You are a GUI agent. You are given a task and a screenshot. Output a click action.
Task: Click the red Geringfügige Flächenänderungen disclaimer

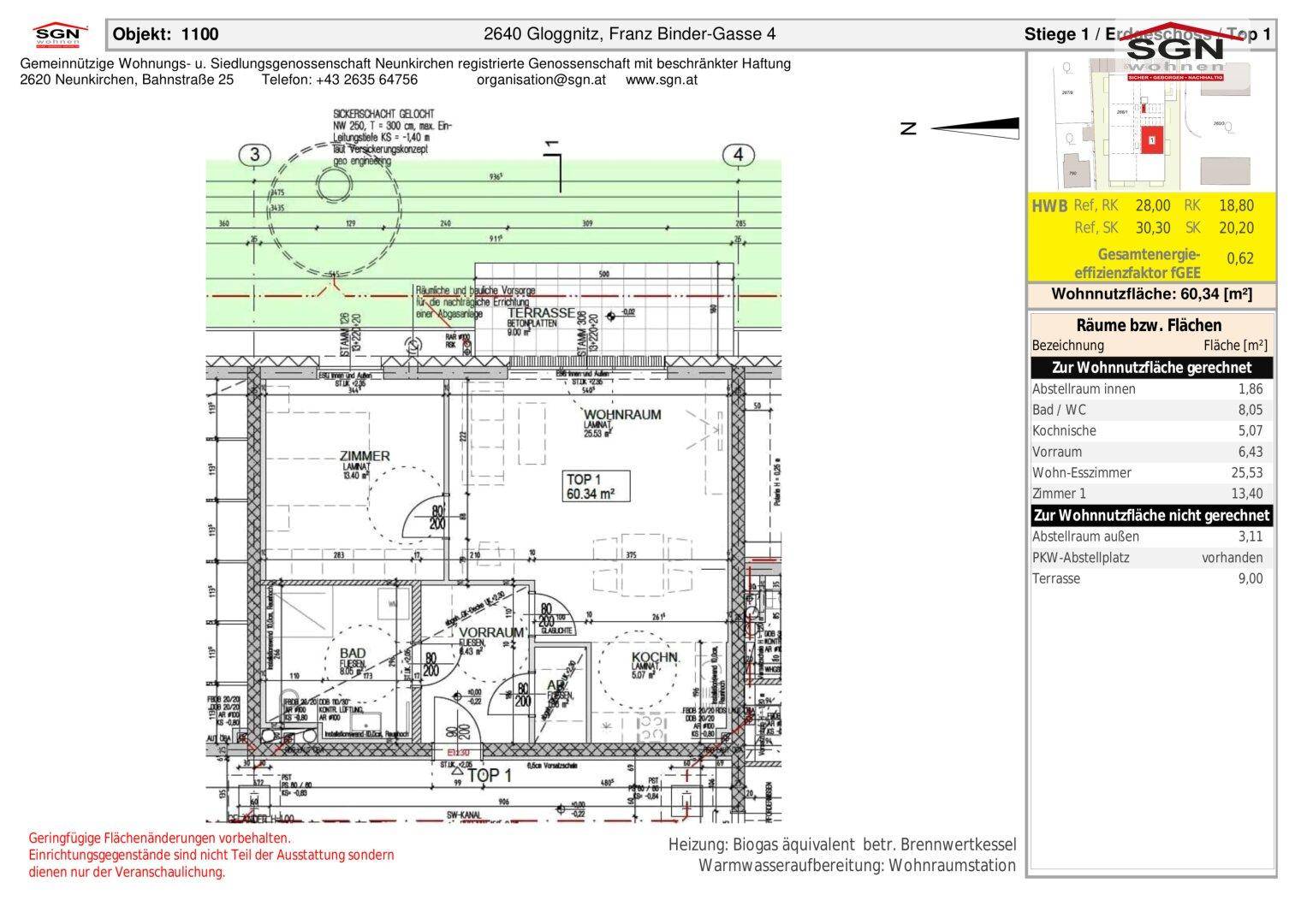tap(211, 856)
